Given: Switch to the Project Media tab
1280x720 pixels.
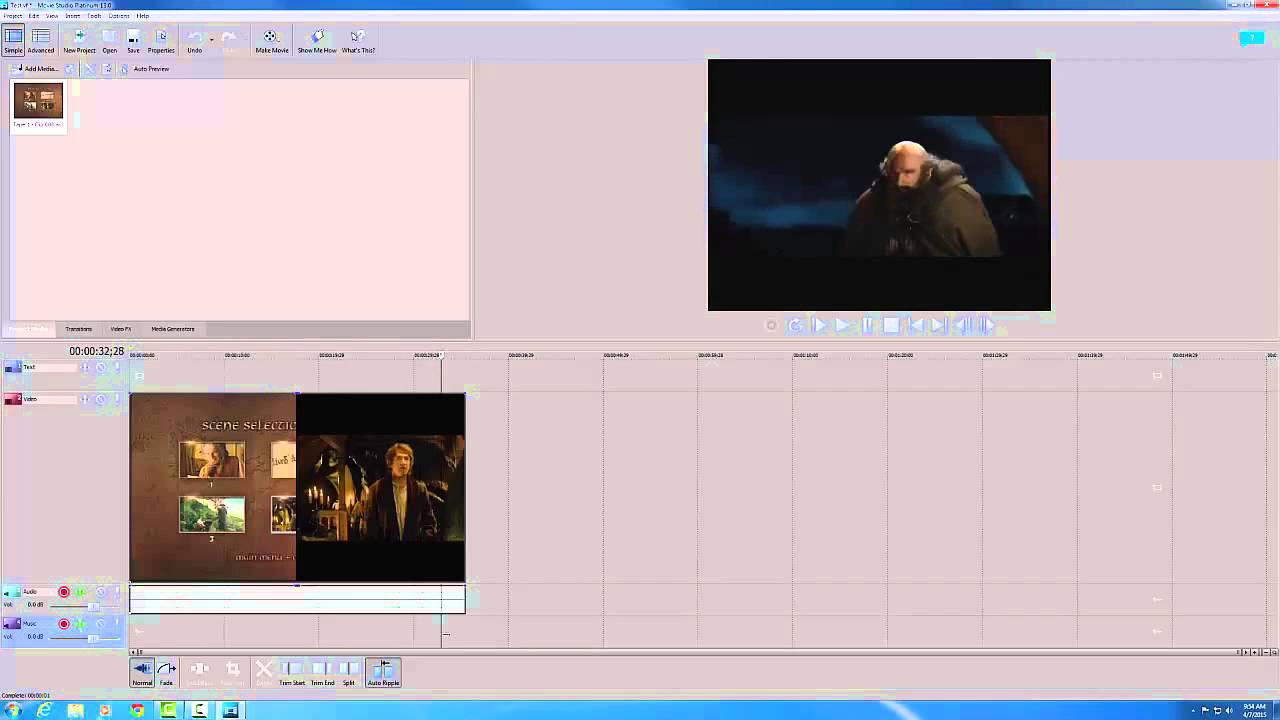Looking at the screenshot, I should point(28,329).
